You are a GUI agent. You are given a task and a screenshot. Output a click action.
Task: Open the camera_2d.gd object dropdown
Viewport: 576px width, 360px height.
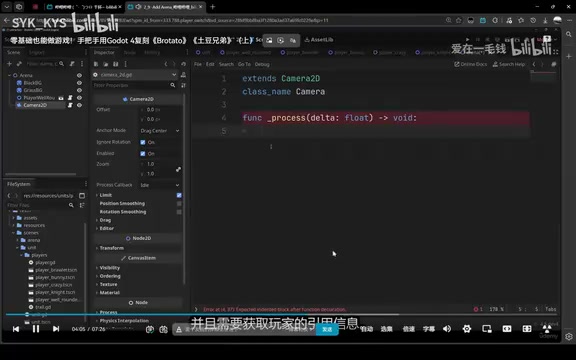[x=135, y=75]
